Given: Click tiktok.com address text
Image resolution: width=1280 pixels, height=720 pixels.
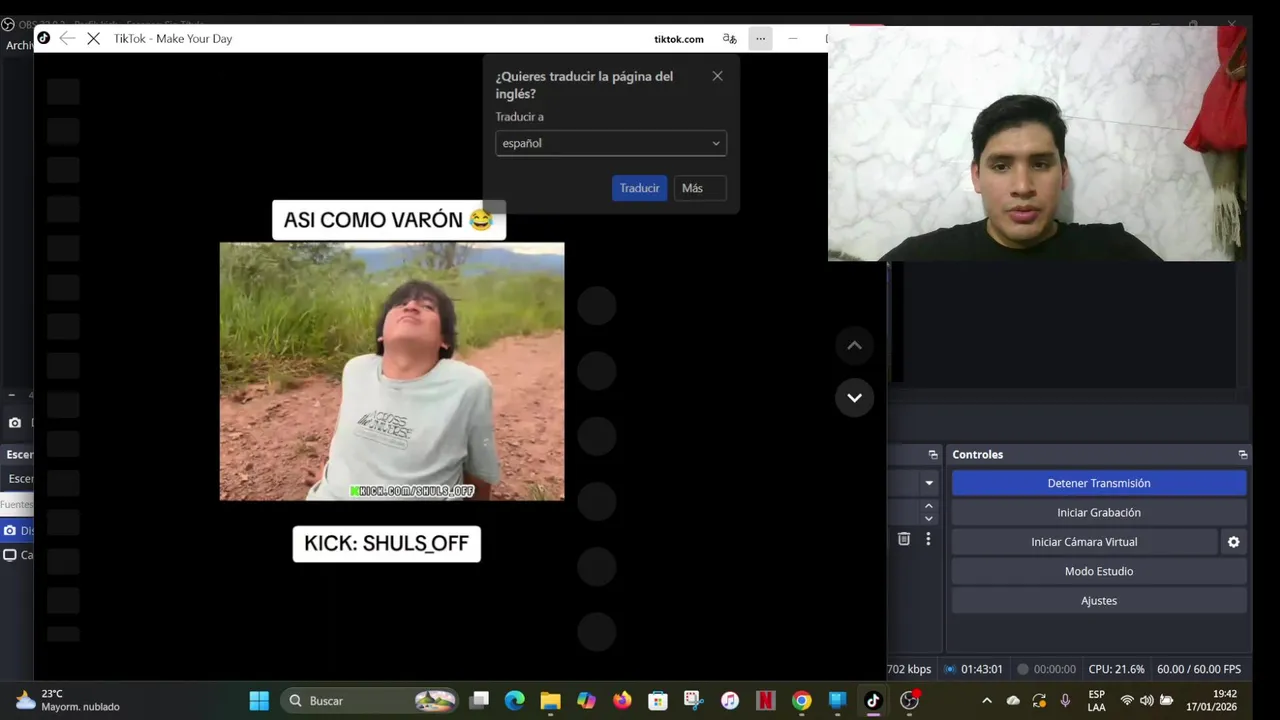Looking at the screenshot, I should 679,39.
